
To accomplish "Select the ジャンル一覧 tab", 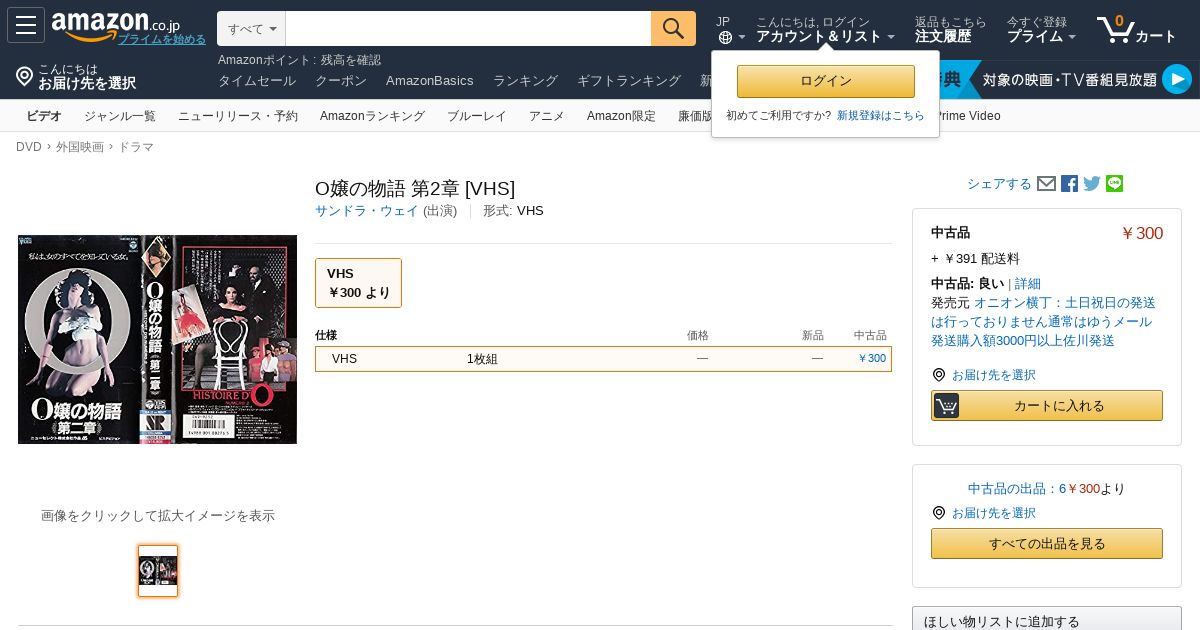I will point(120,116).
